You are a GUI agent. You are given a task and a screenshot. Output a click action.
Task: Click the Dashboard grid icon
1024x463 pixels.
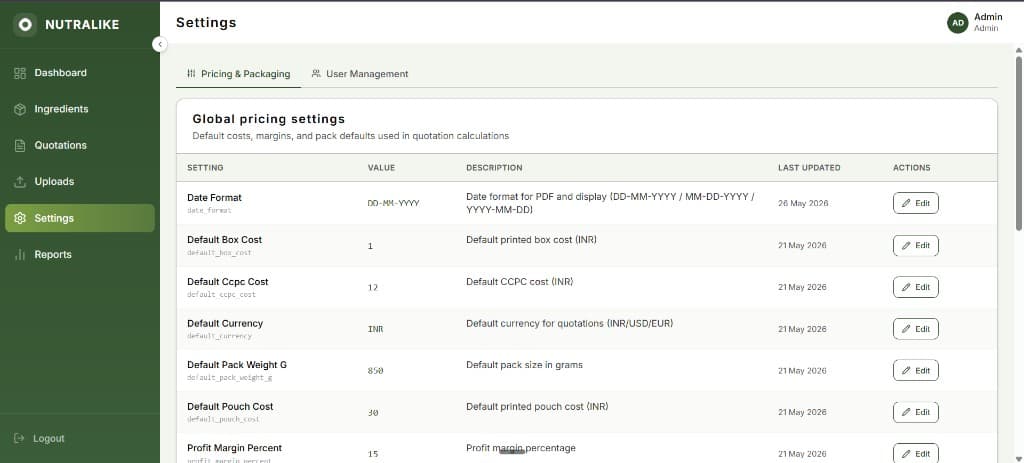pos(20,73)
